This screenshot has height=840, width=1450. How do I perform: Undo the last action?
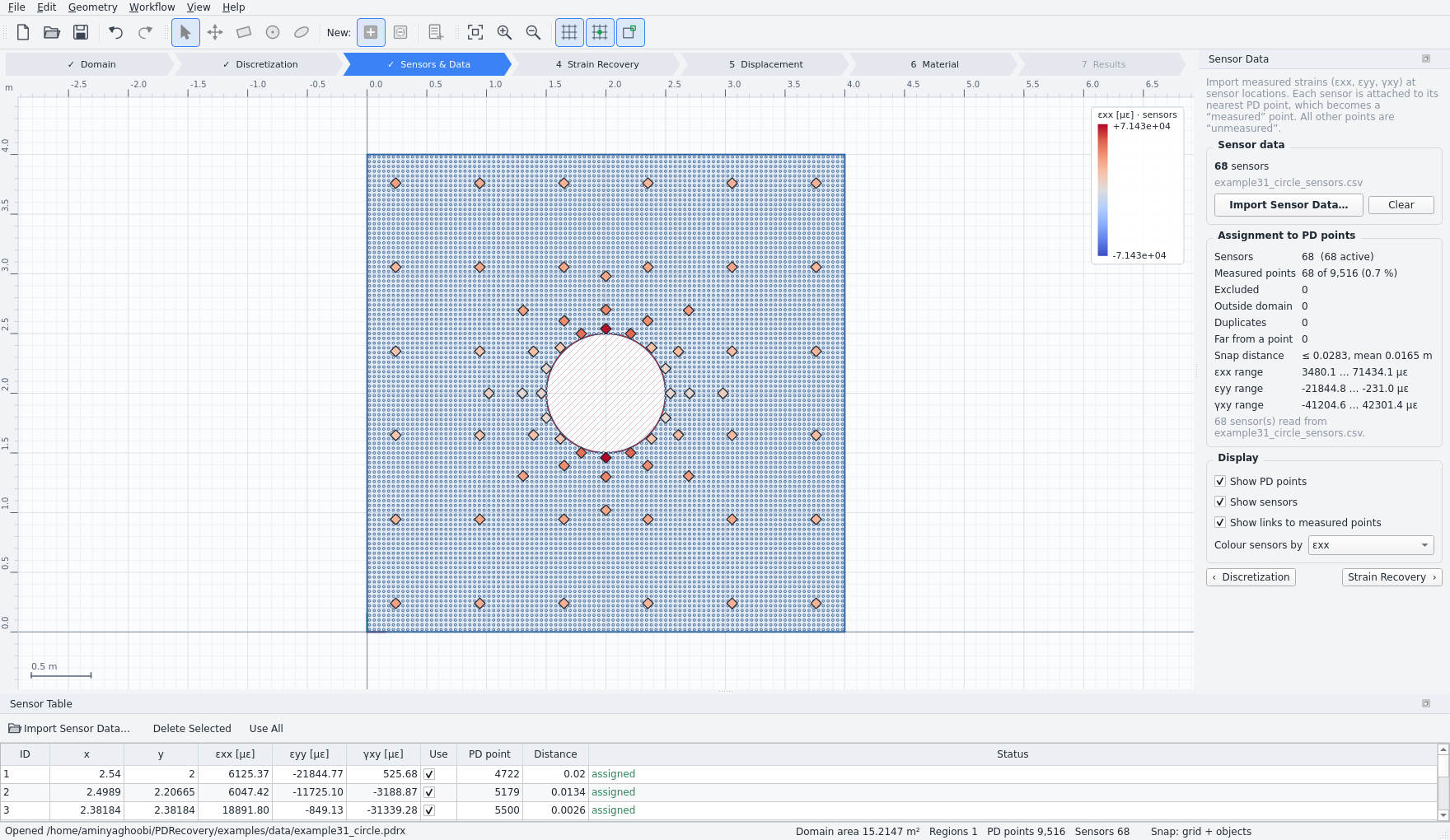click(116, 32)
